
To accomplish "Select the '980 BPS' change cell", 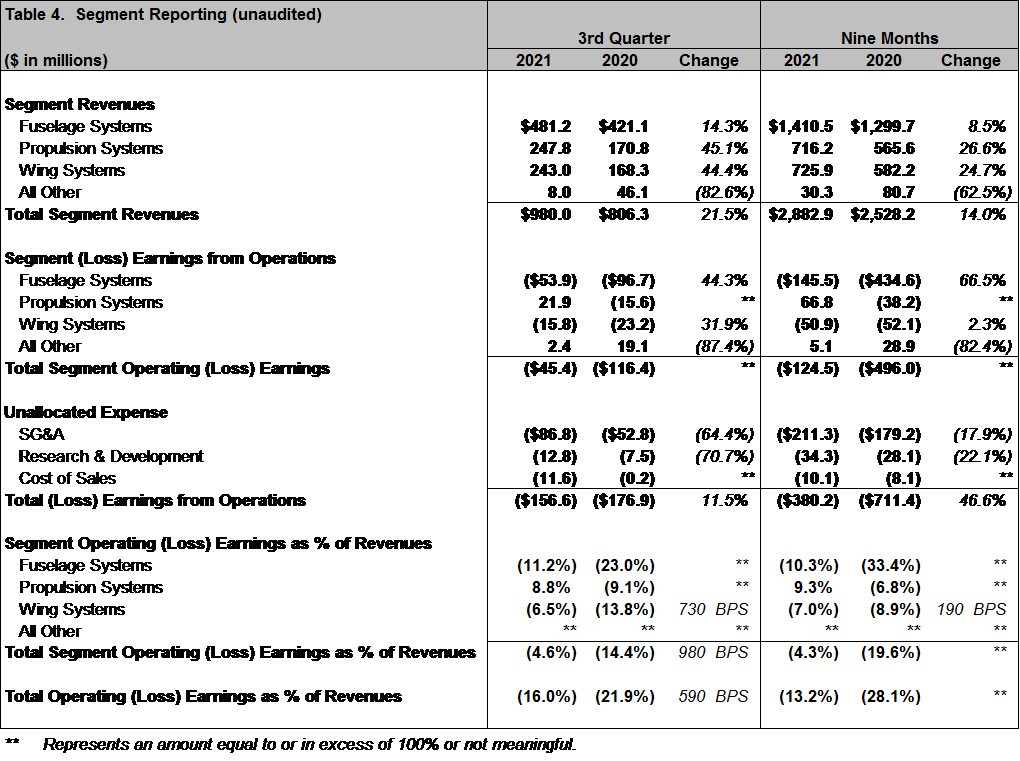I will [713, 652].
